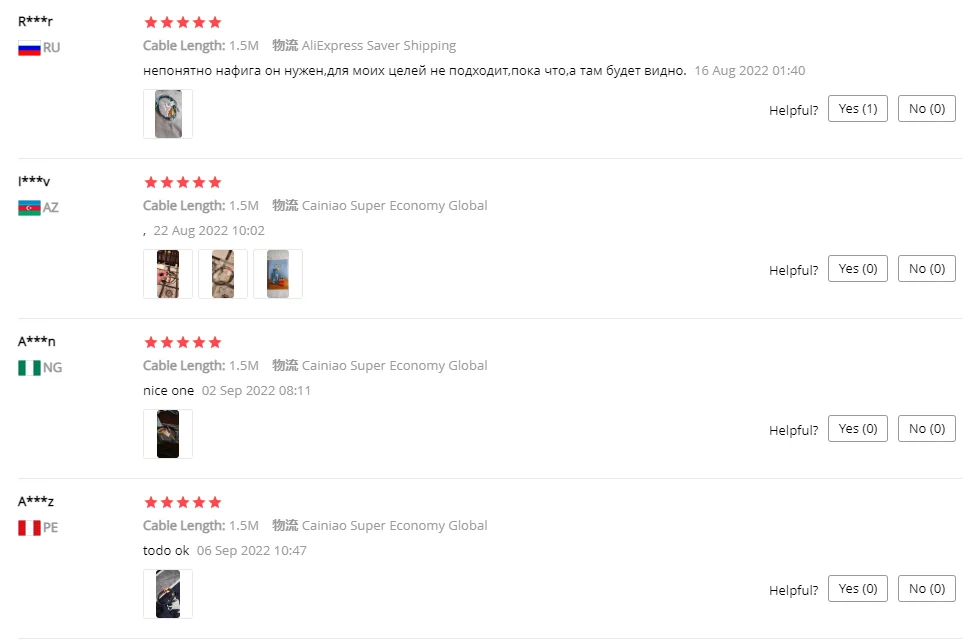
Task: Open the photo in the "todo ok" review
Action: click(x=168, y=594)
